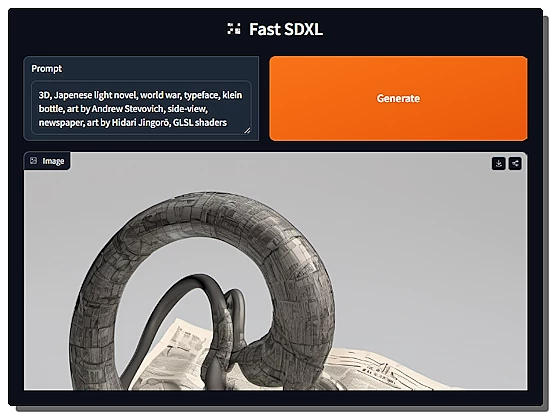
Task: Click the Generate button
Action: 398,99
